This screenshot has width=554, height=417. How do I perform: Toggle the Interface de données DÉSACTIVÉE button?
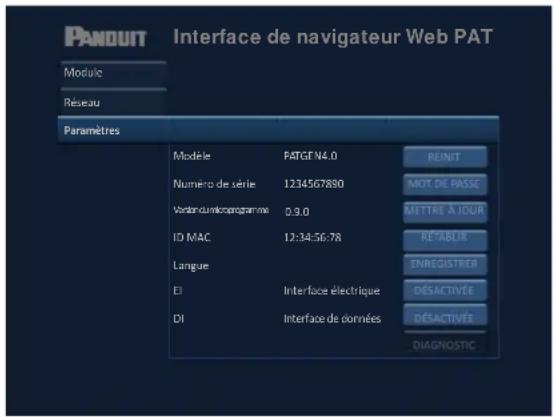(x=445, y=316)
